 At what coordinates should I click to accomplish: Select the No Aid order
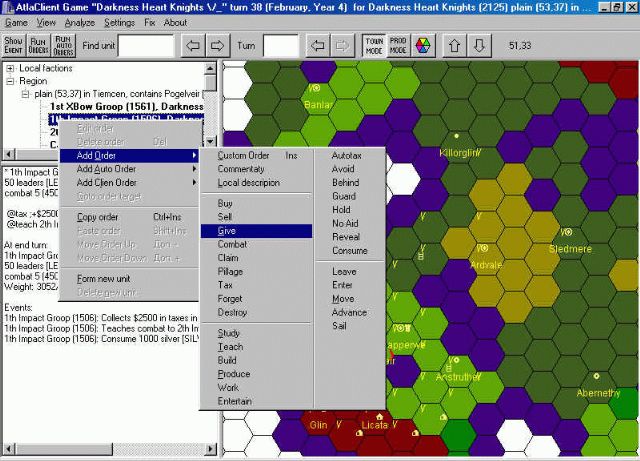coord(350,223)
